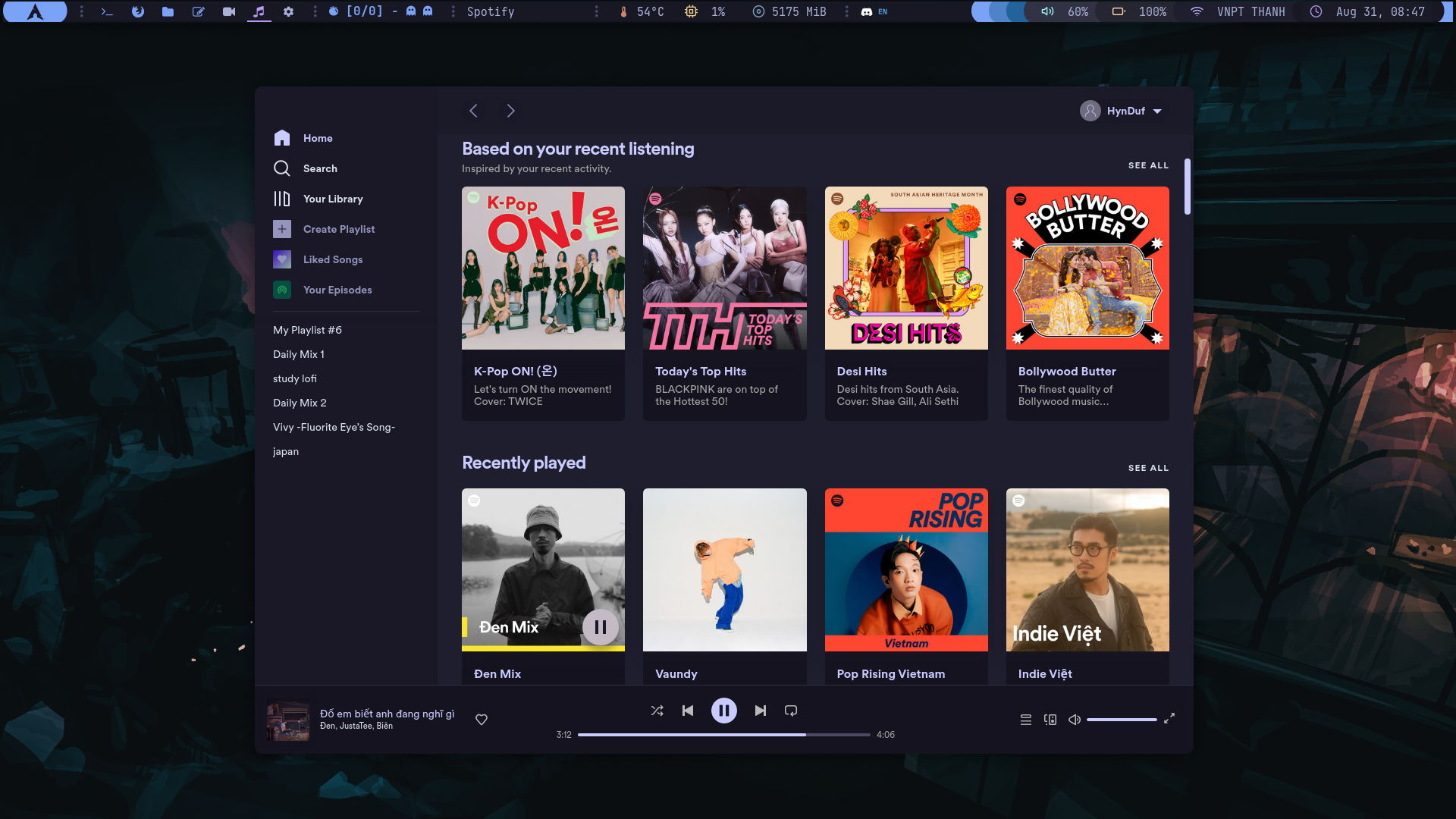Skip to next track

coord(761,711)
